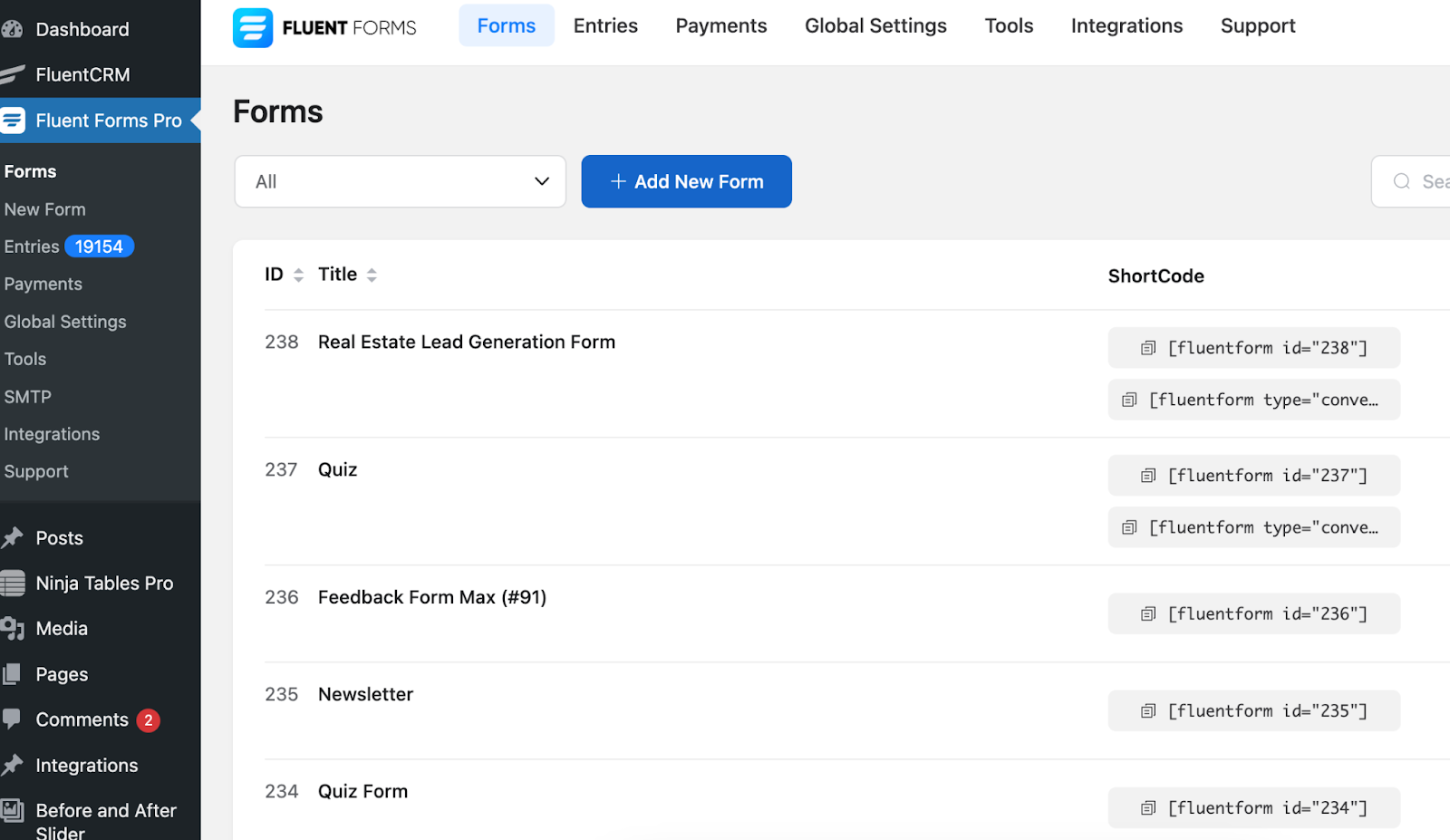Click ID 235 cell

(282, 694)
